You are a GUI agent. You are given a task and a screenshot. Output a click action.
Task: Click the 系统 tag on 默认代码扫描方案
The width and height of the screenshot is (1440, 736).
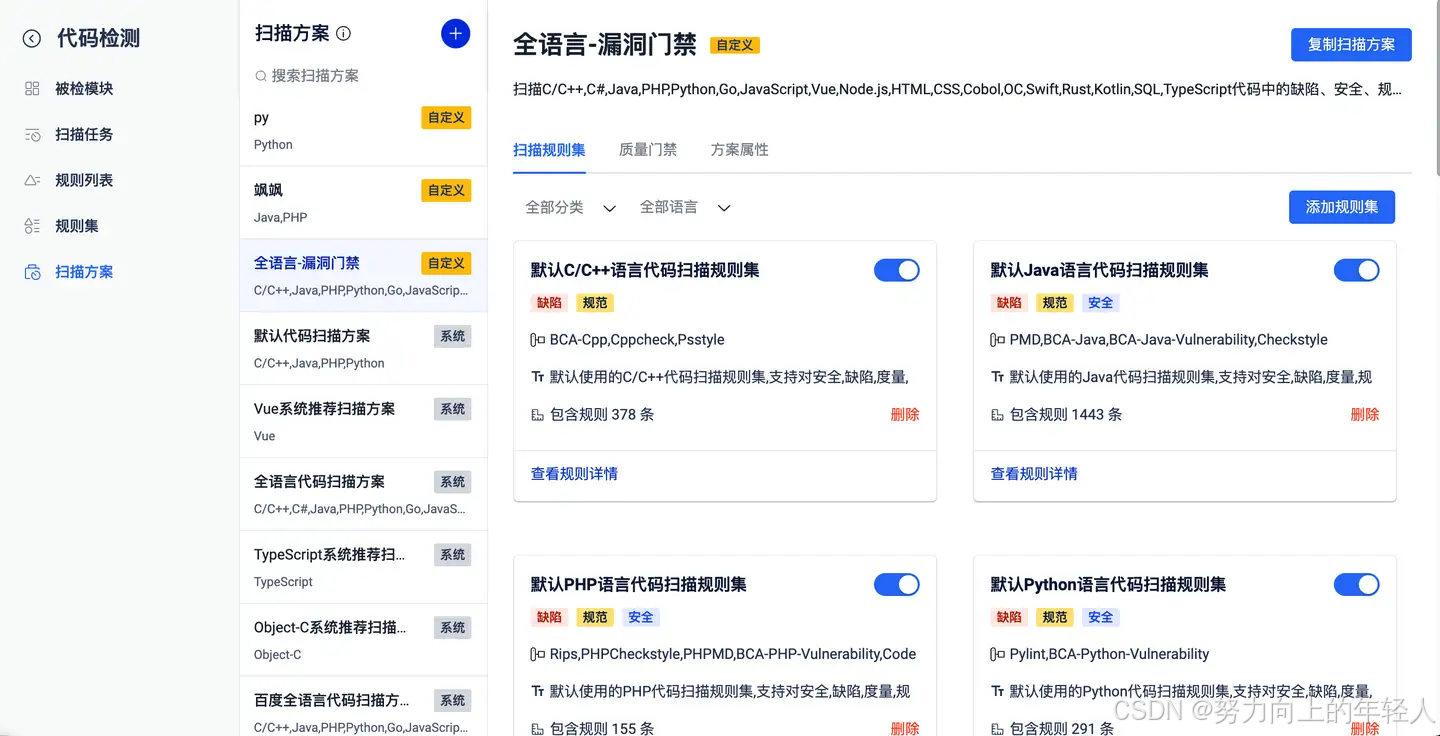[x=453, y=336]
